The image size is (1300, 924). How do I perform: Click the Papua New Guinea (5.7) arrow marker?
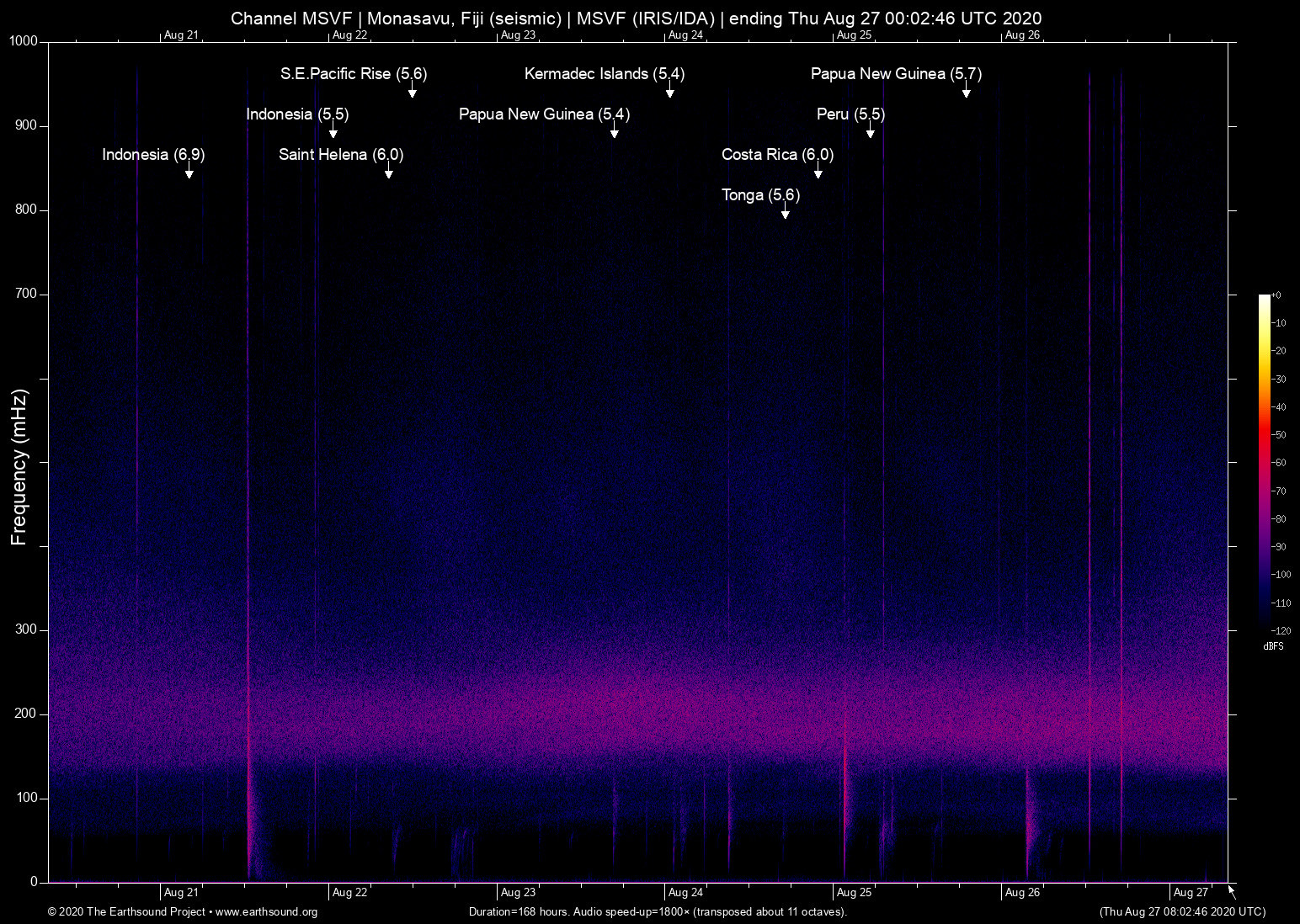(967, 92)
